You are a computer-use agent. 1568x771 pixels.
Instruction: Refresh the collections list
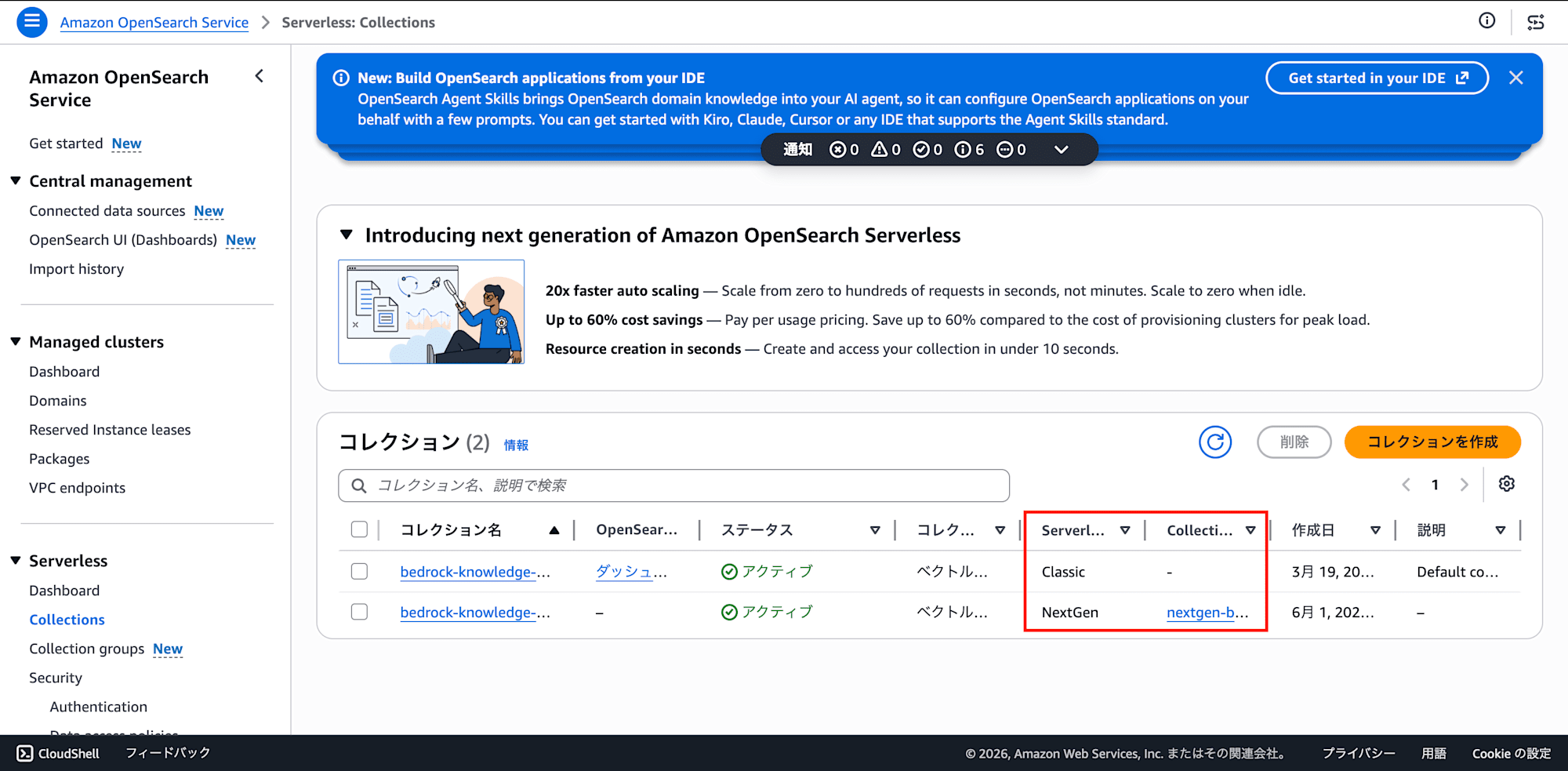tap(1215, 442)
